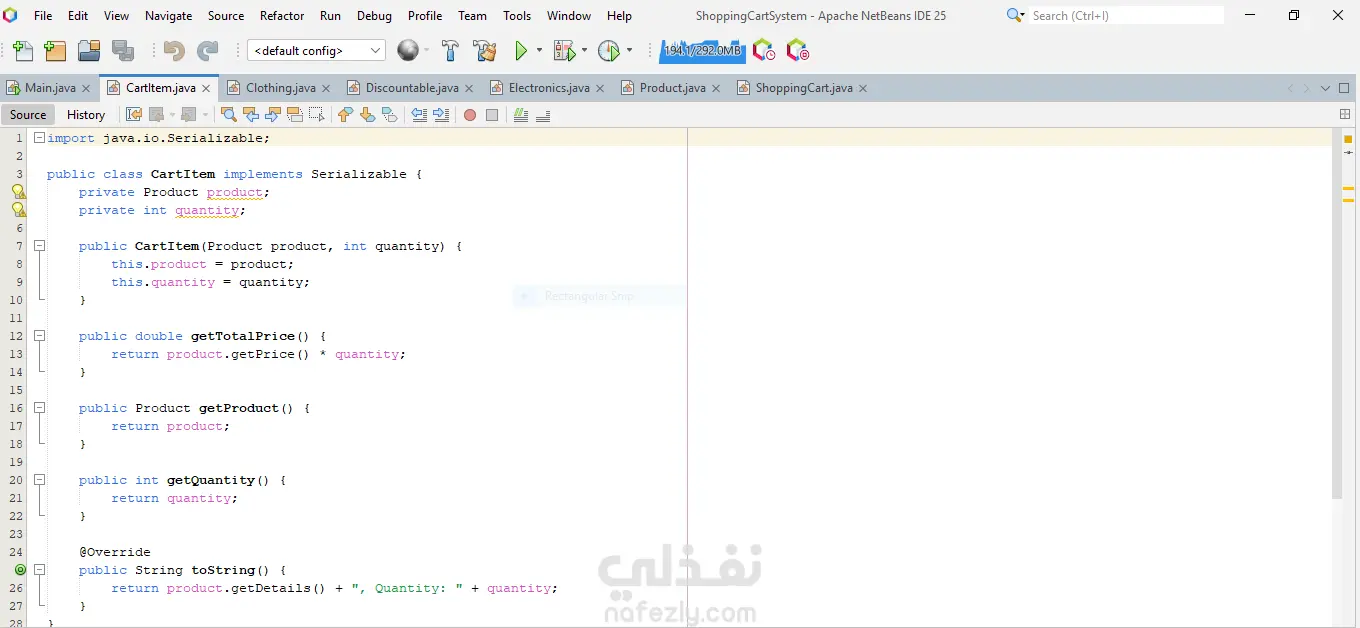Viewport: 1360px width, 628px height.
Task: Run the project with green play icon
Action: (x=521, y=51)
